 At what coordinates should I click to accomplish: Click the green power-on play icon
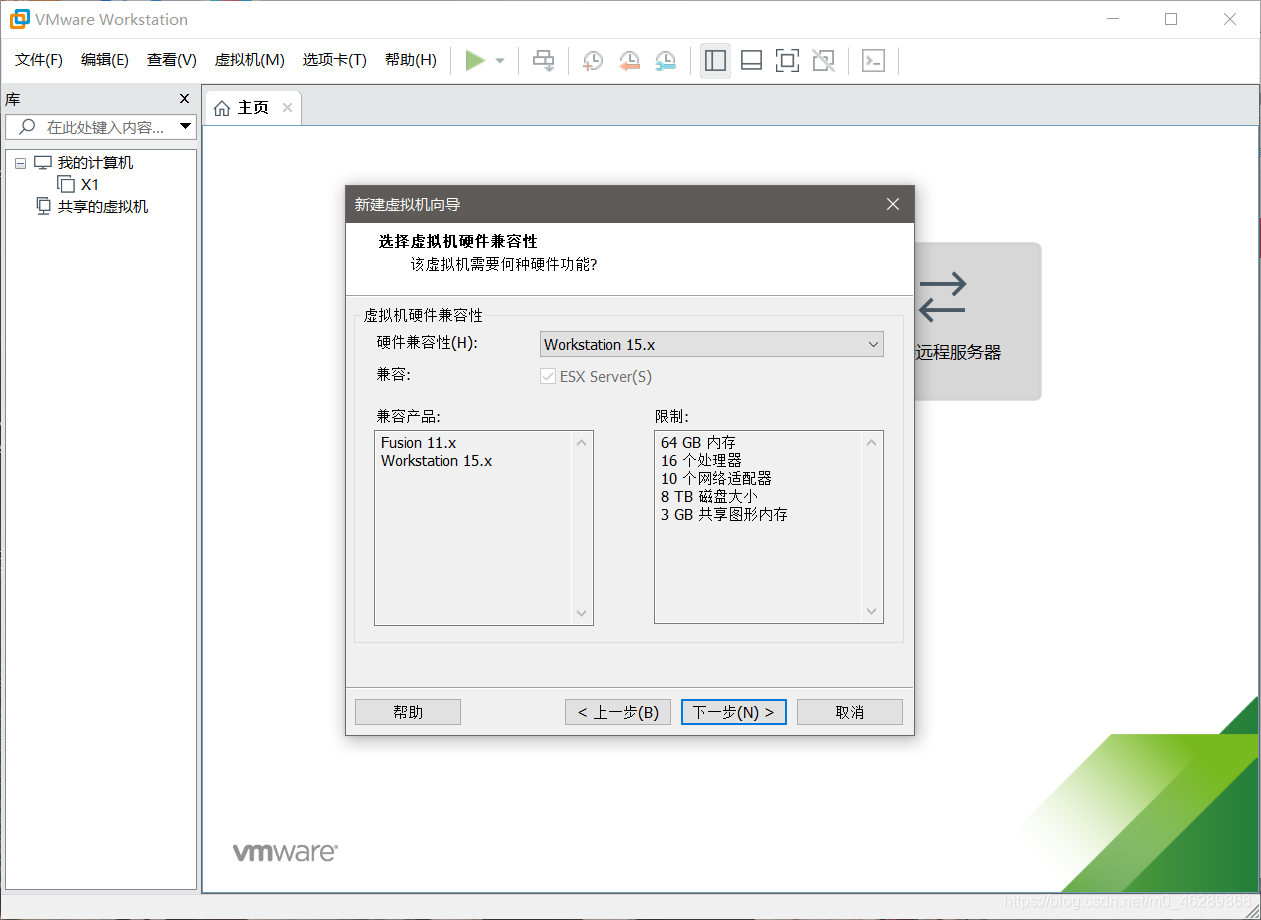tap(475, 61)
